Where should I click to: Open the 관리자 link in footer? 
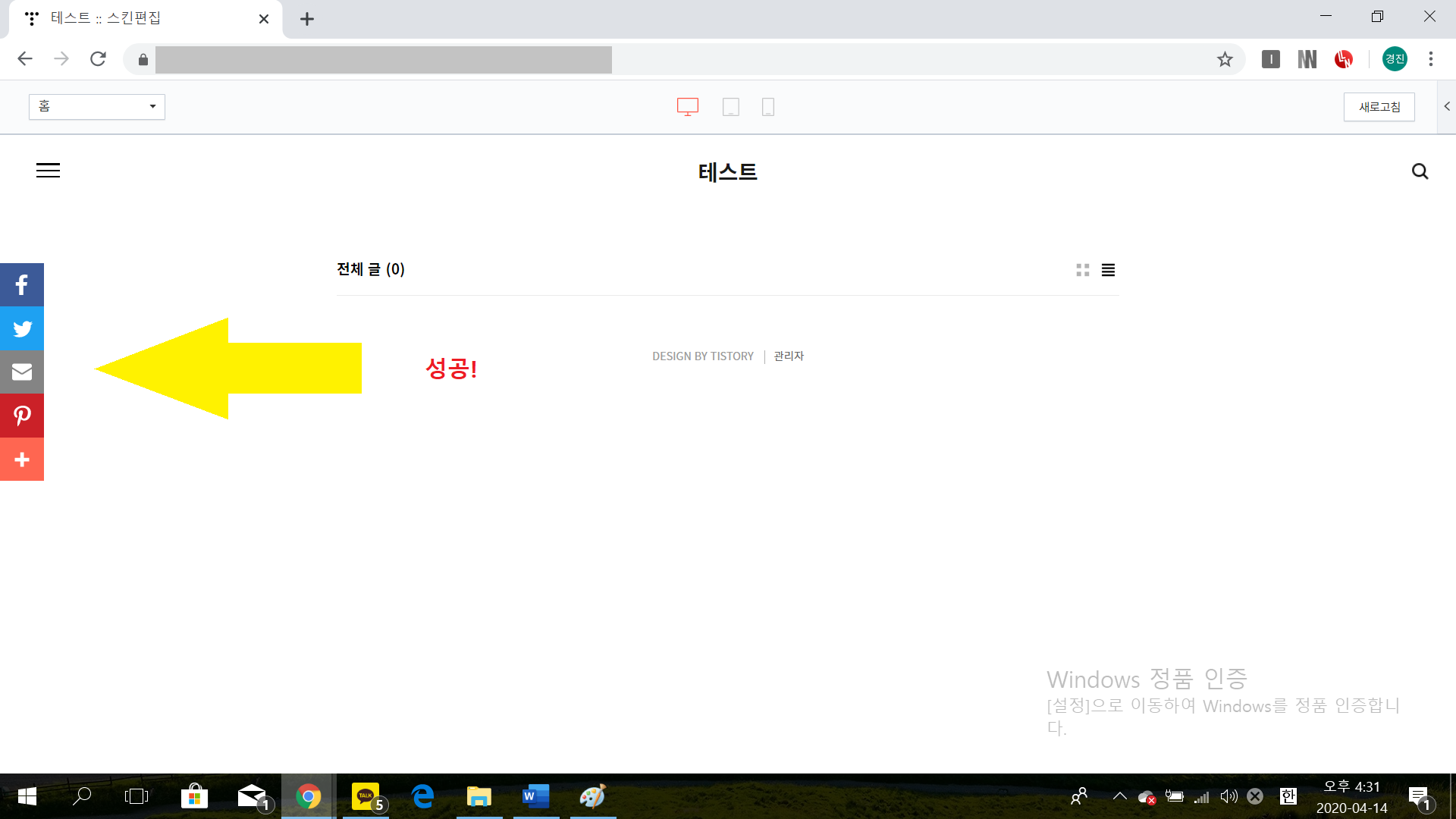tap(789, 356)
